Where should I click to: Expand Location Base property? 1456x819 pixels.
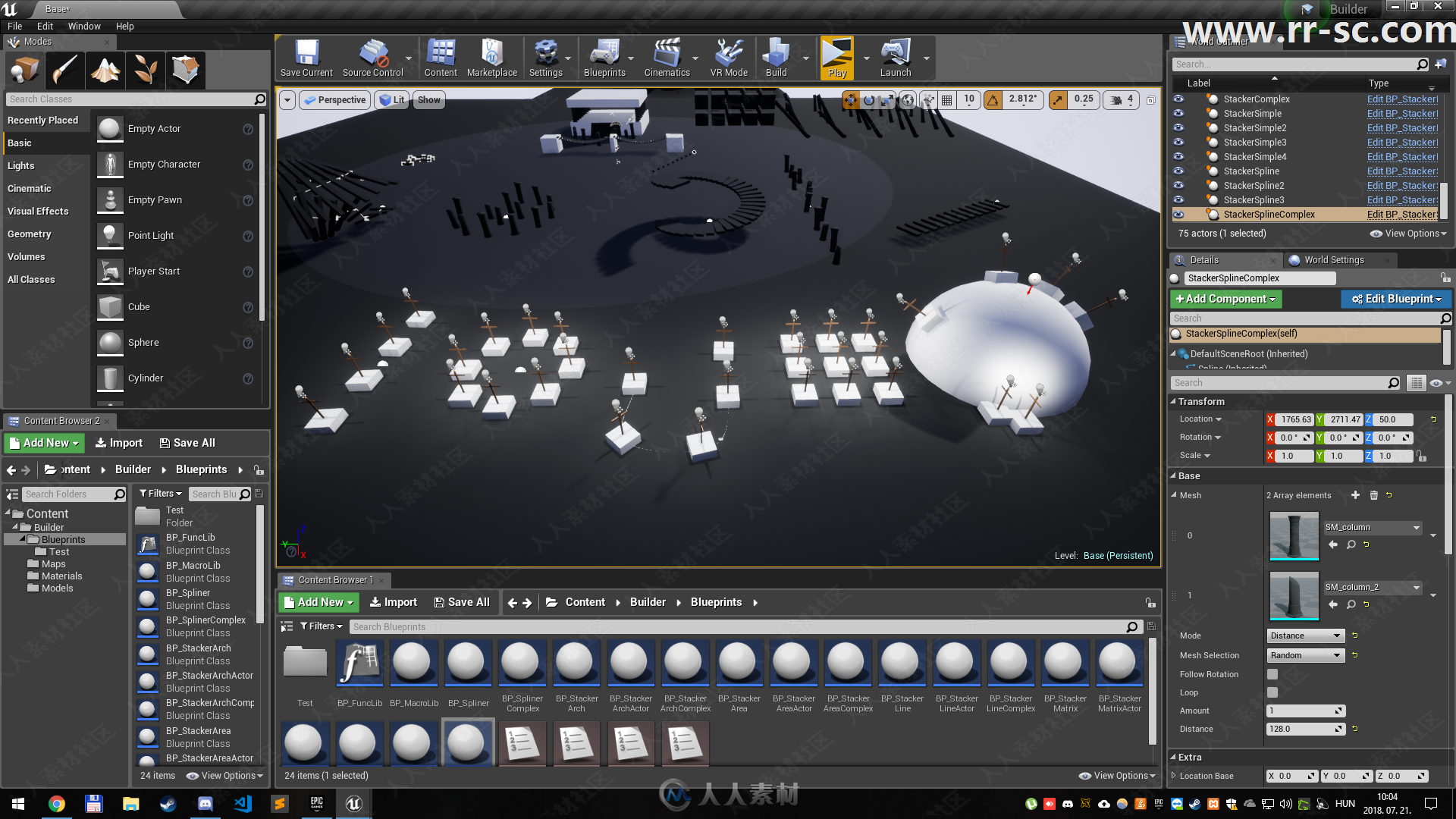(x=1174, y=776)
